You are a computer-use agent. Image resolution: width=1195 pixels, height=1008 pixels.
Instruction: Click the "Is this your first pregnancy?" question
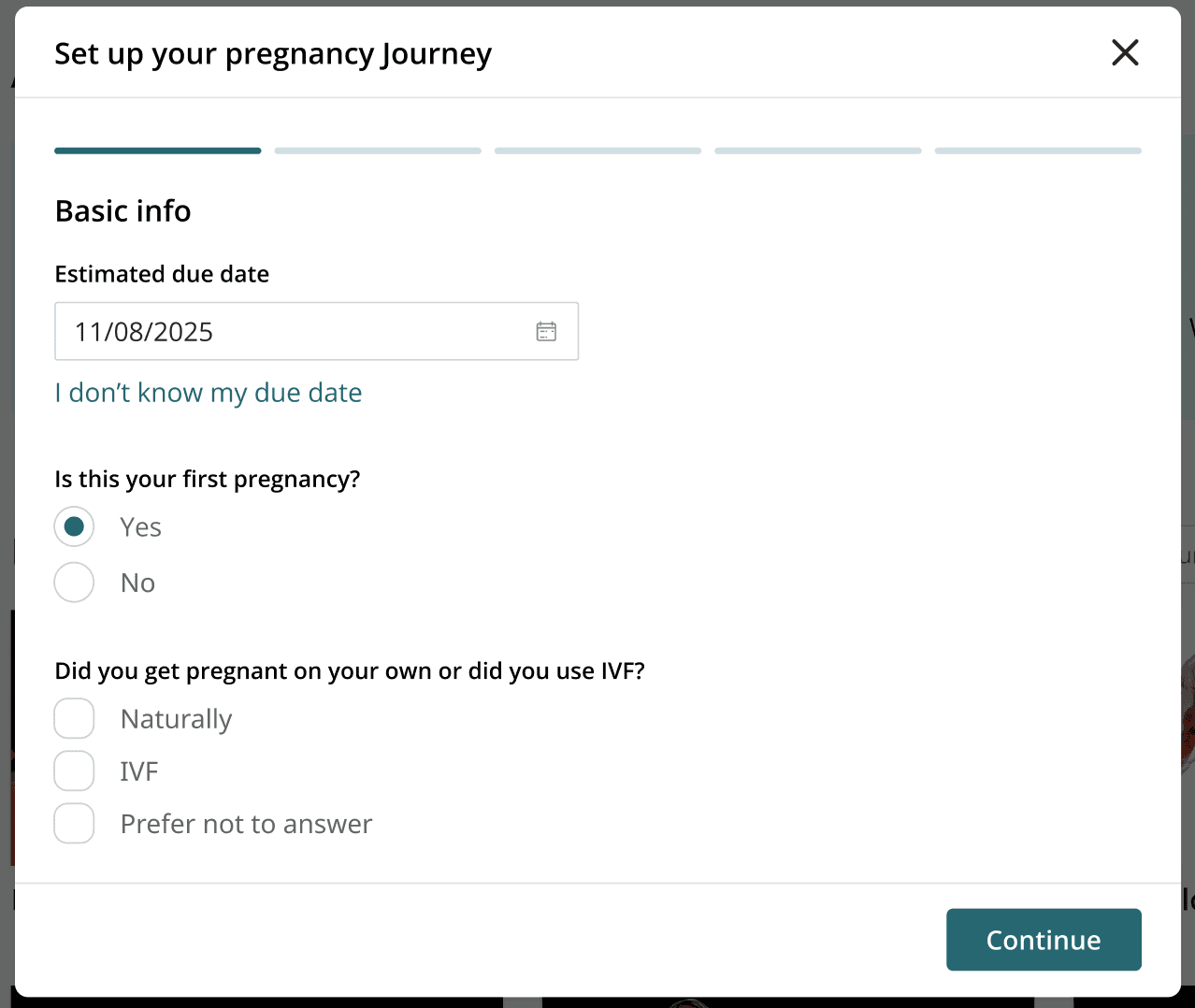(x=208, y=479)
